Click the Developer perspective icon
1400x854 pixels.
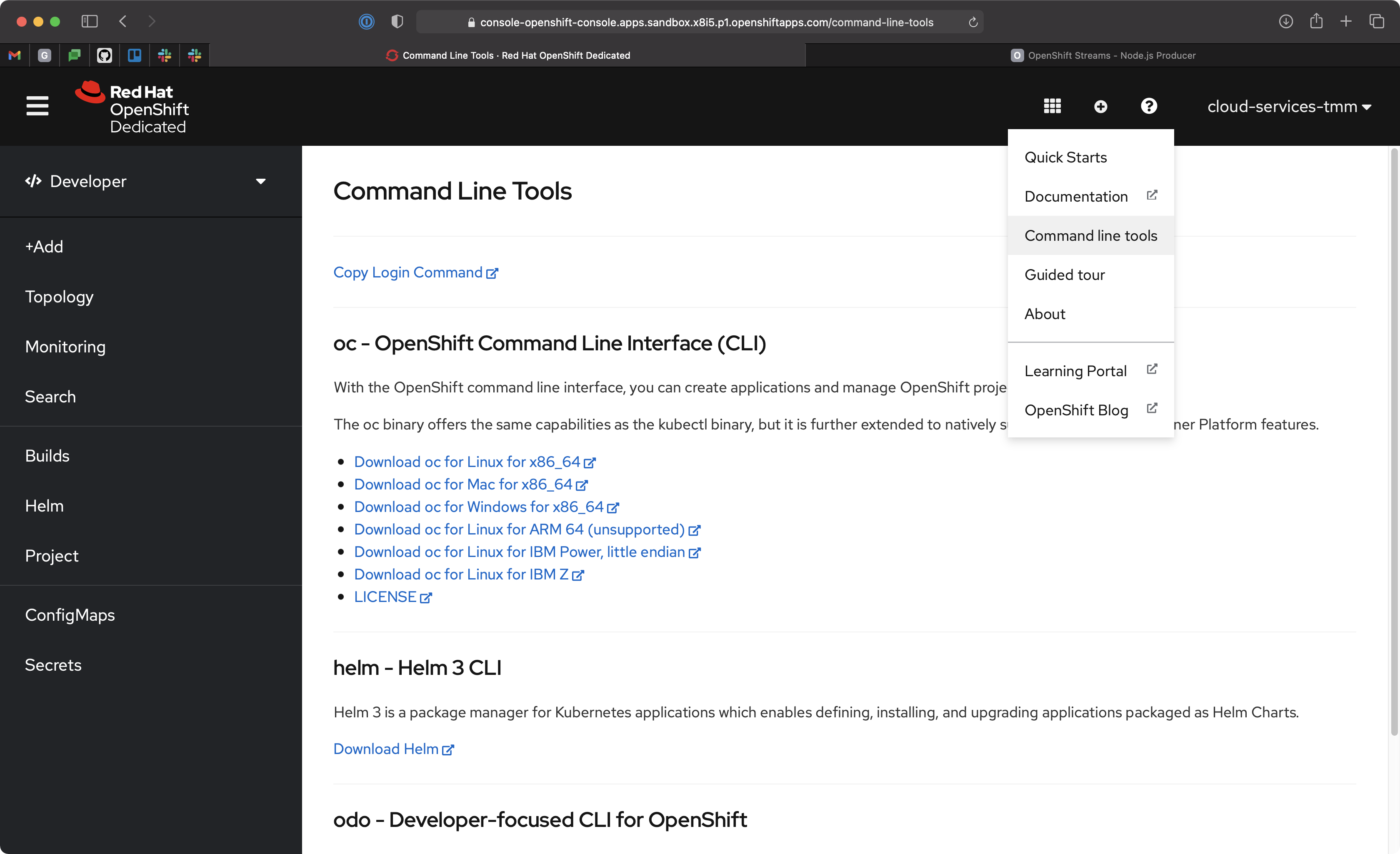(x=33, y=181)
